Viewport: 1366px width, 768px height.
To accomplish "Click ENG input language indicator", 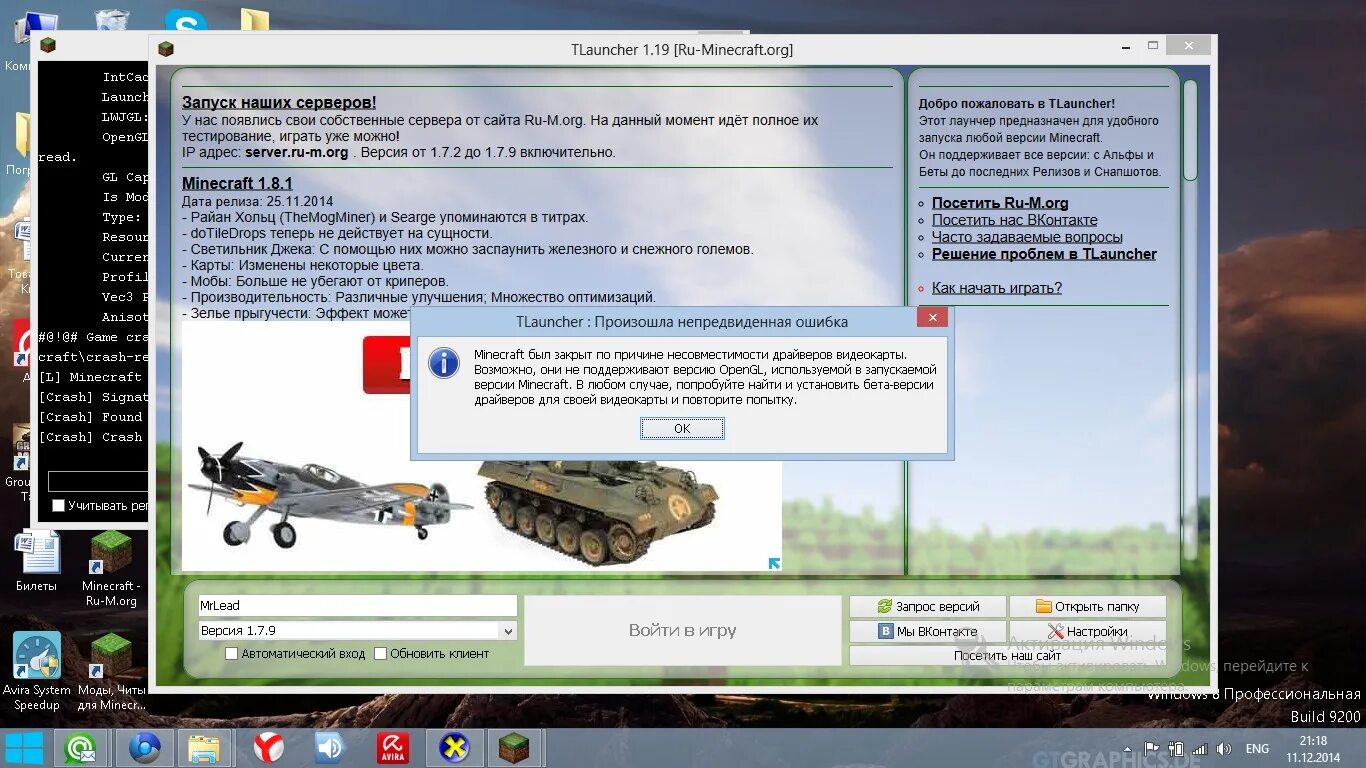I will pyautogui.click(x=1257, y=748).
